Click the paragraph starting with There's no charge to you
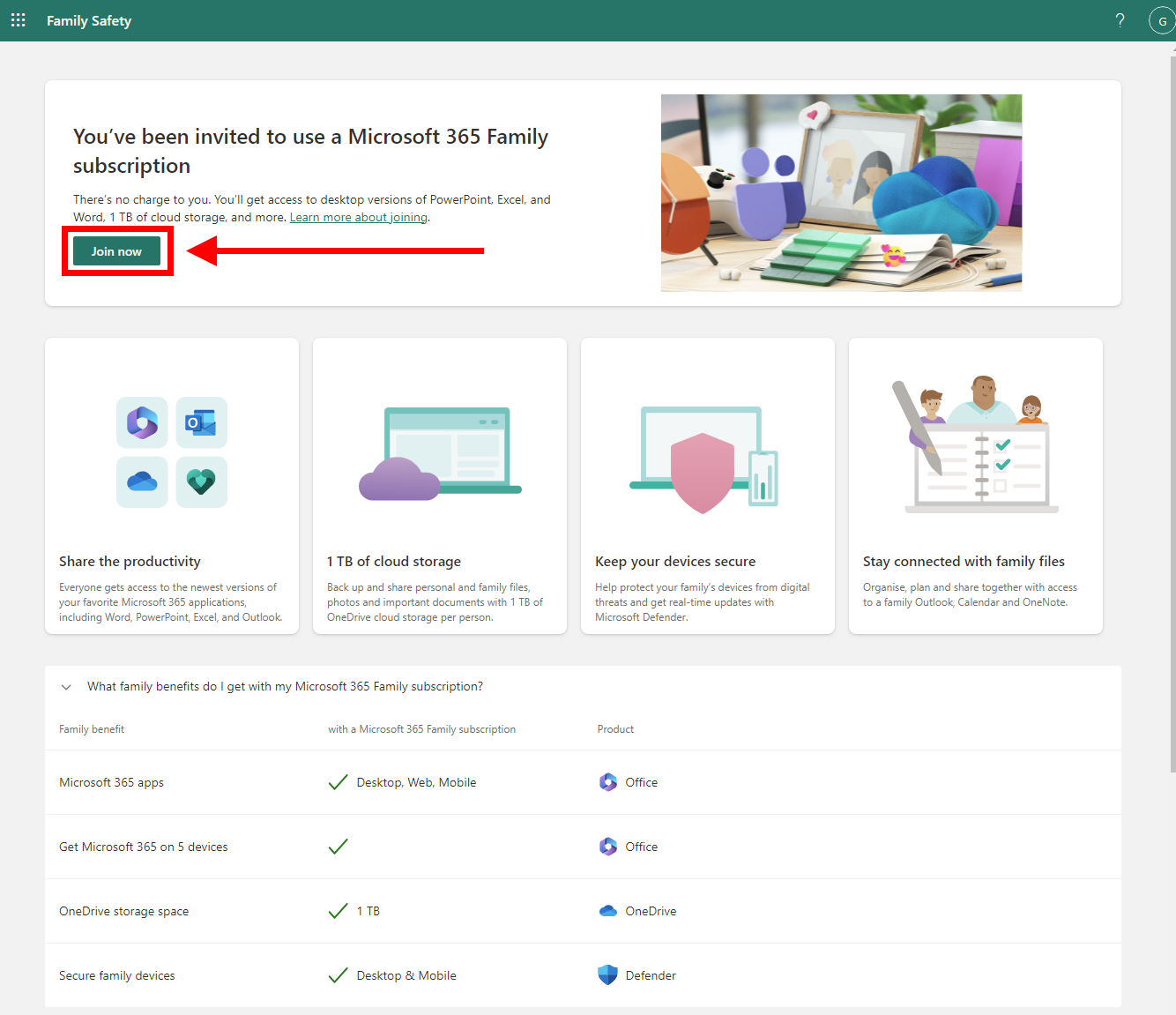The height and width of the screenshot is (1015, 1176). point(312,208)
